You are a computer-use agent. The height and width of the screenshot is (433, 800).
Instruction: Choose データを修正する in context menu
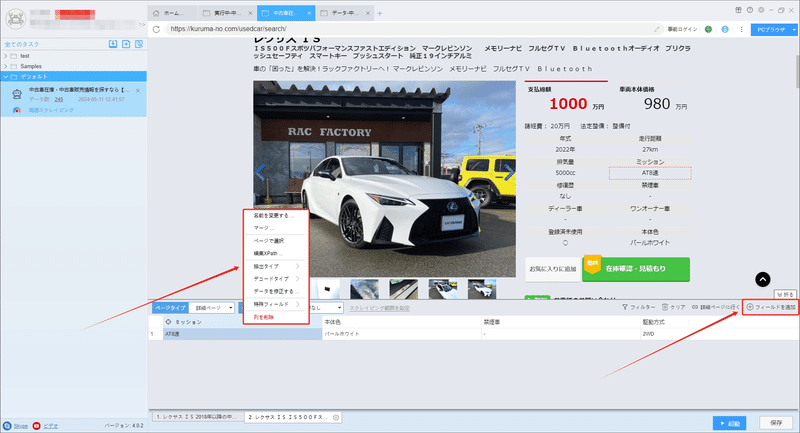276,291
